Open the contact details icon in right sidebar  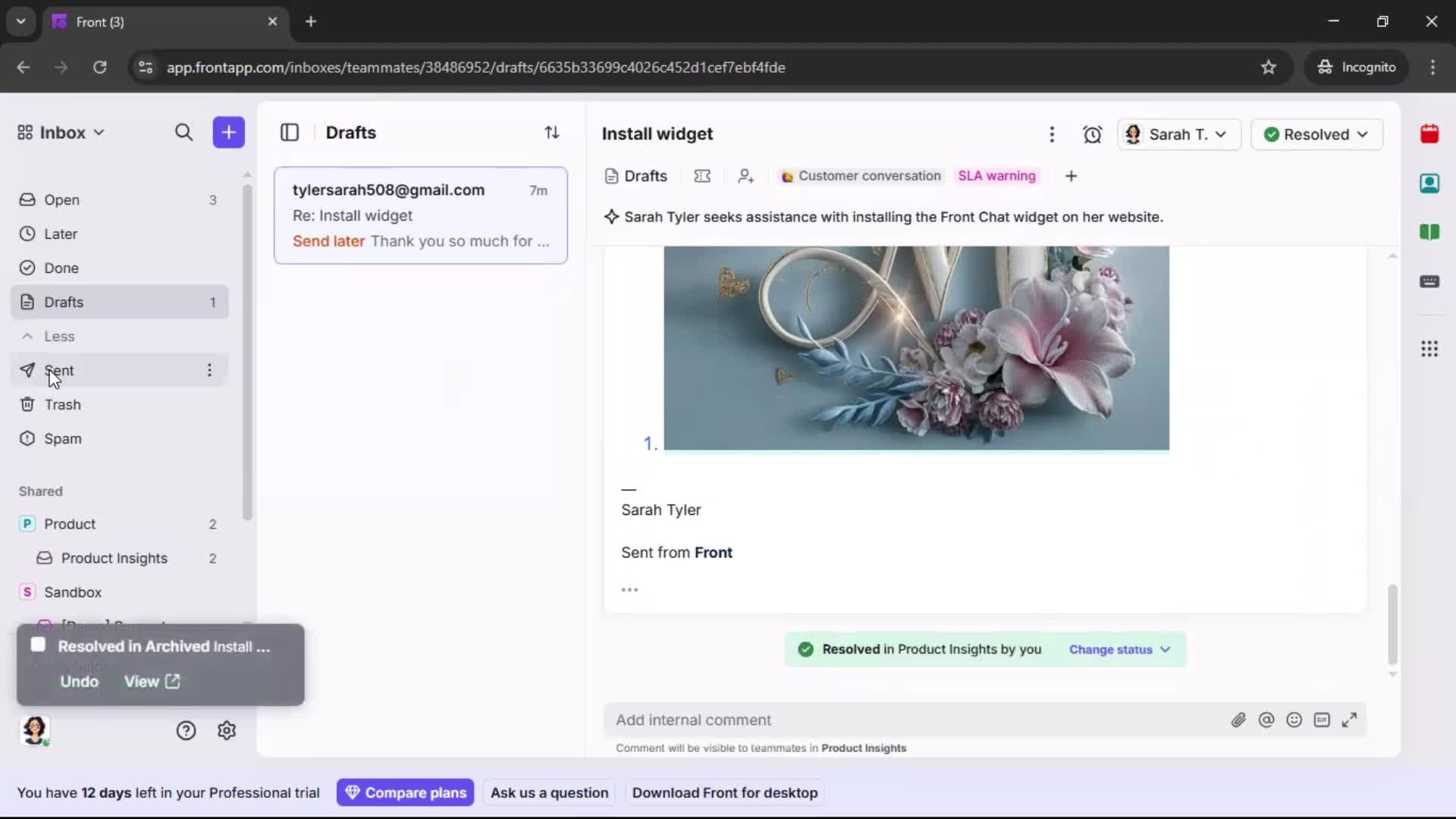pyautogui.click(x=1430, y=184)
